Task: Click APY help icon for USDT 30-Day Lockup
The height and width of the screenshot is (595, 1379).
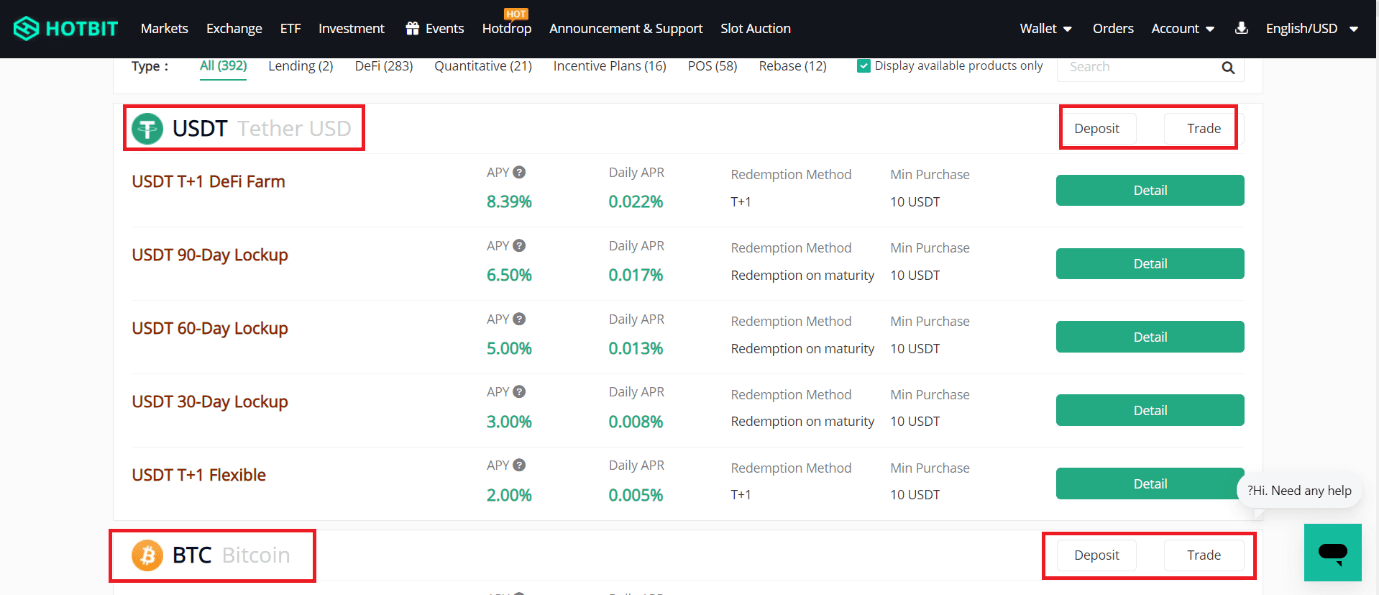Action: [520, 392]
